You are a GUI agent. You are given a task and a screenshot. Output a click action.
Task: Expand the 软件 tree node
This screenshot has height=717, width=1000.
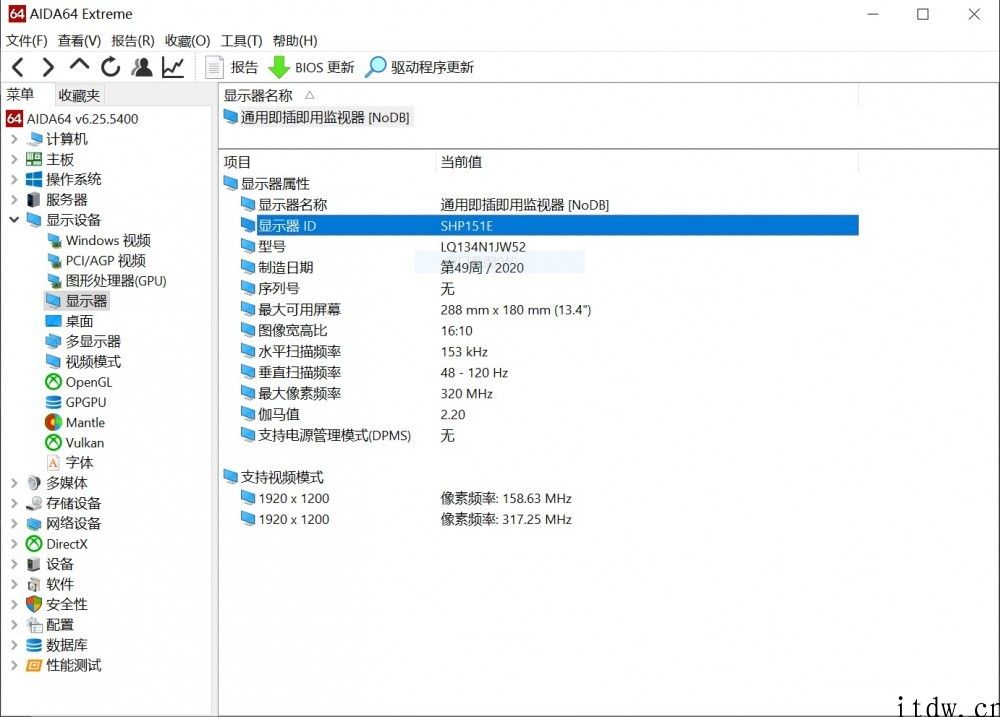click(14, 584)
